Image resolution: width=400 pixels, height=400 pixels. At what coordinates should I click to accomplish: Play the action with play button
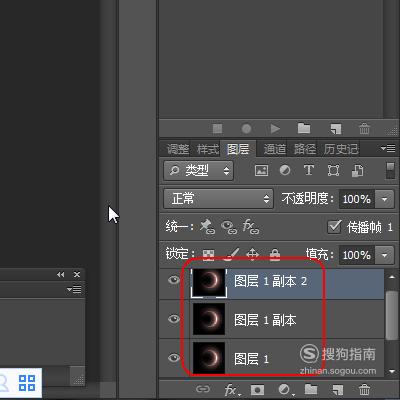coord(275,128)
